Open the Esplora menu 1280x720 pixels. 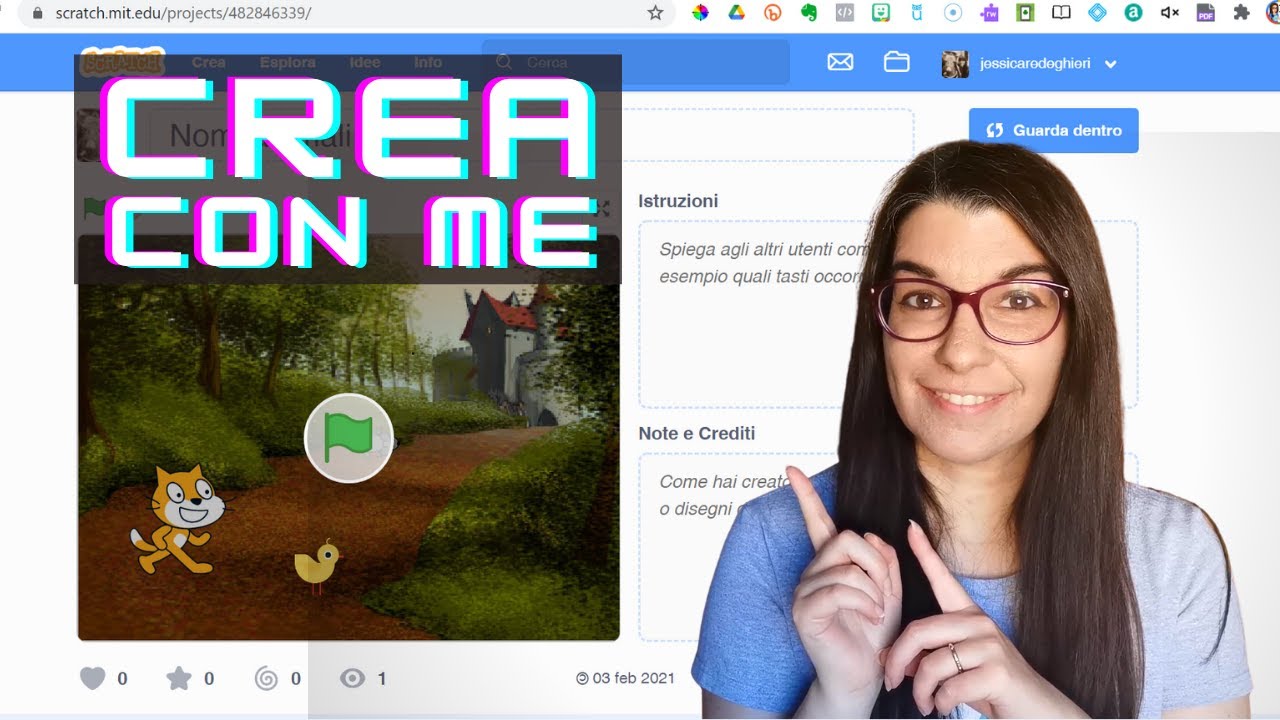[287, 62]
